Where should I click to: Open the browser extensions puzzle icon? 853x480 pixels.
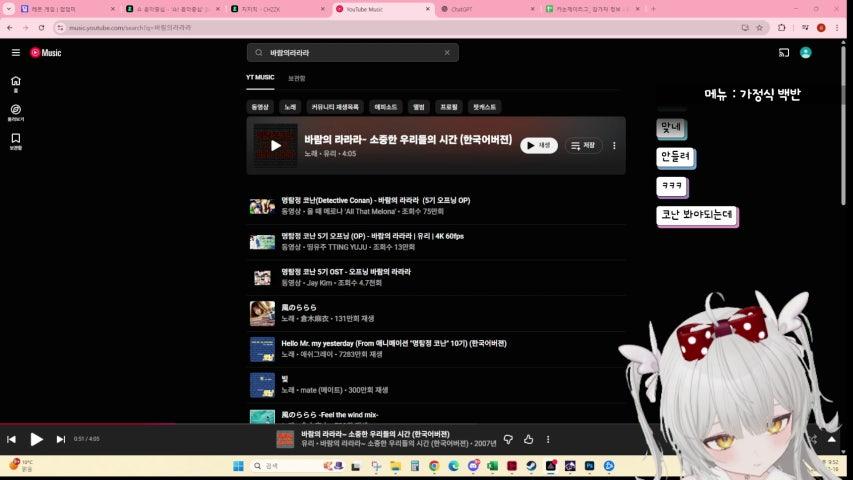782,28
